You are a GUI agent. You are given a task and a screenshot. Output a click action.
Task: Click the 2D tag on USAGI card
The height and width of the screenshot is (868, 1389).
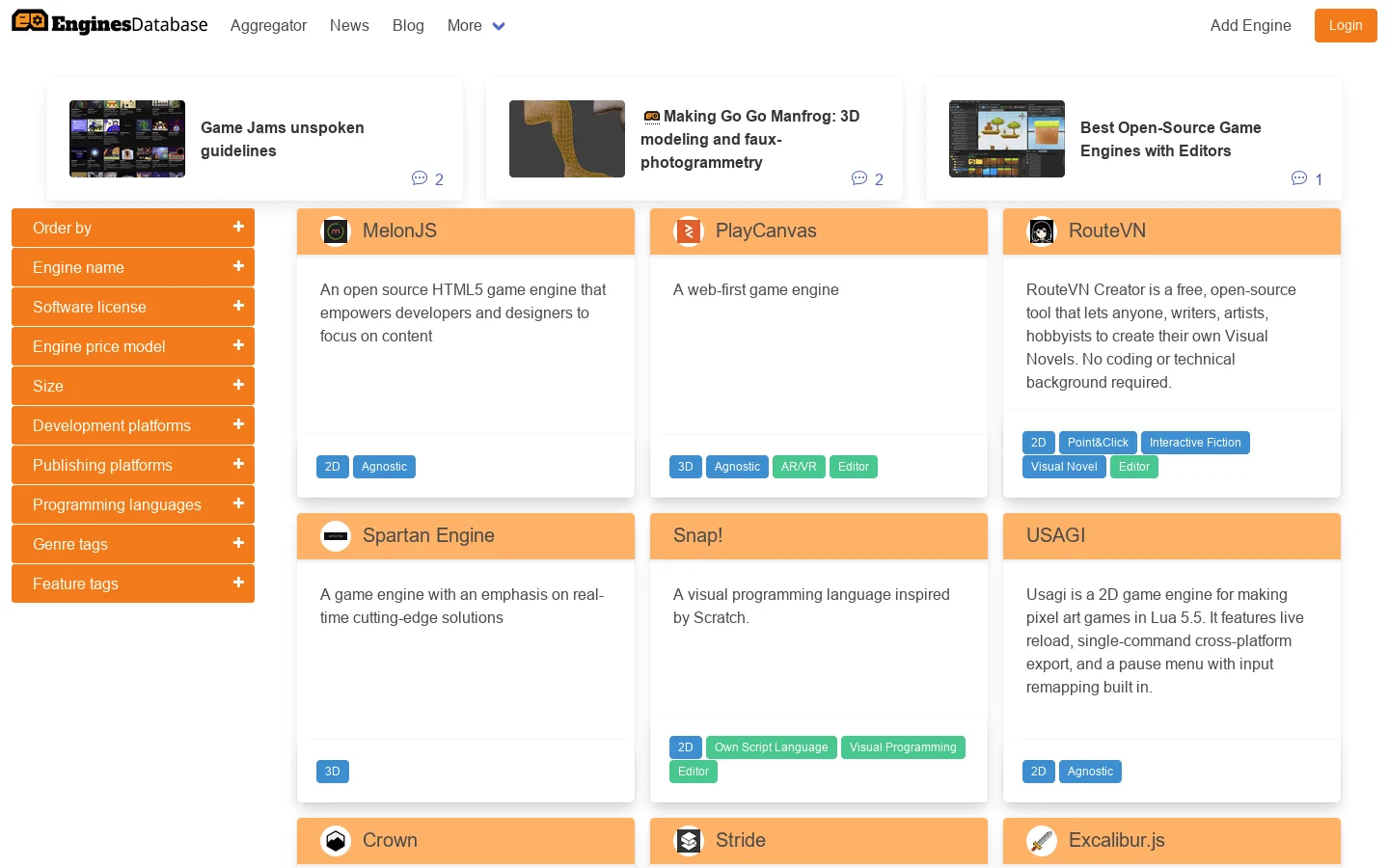(x=1039, y=772)
